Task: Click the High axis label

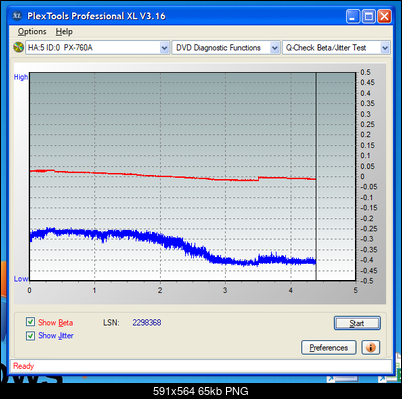Action: [21, 77]
